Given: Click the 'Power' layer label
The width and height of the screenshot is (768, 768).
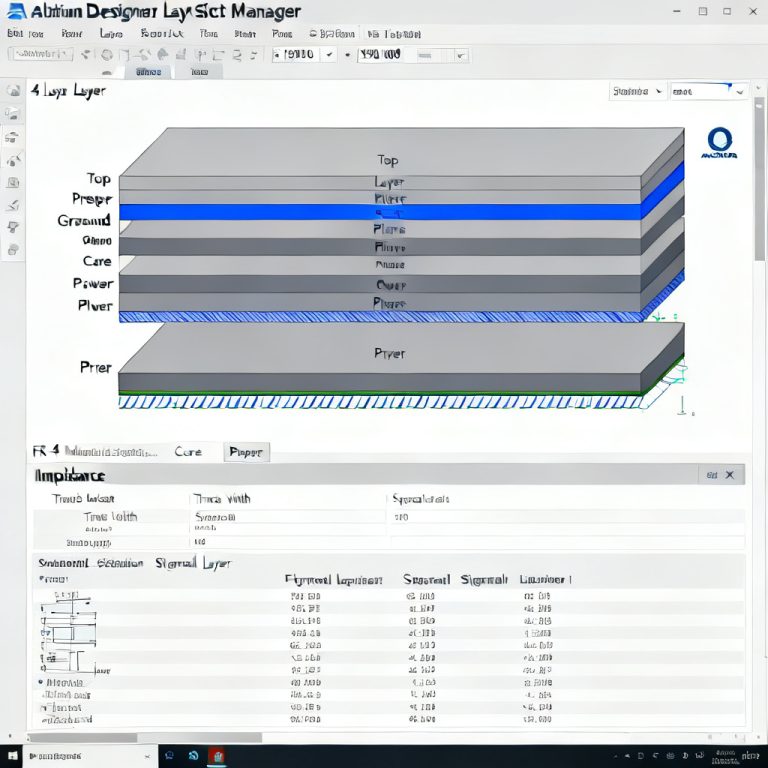Looking at the screenshot, I should (x=93, y=283).
